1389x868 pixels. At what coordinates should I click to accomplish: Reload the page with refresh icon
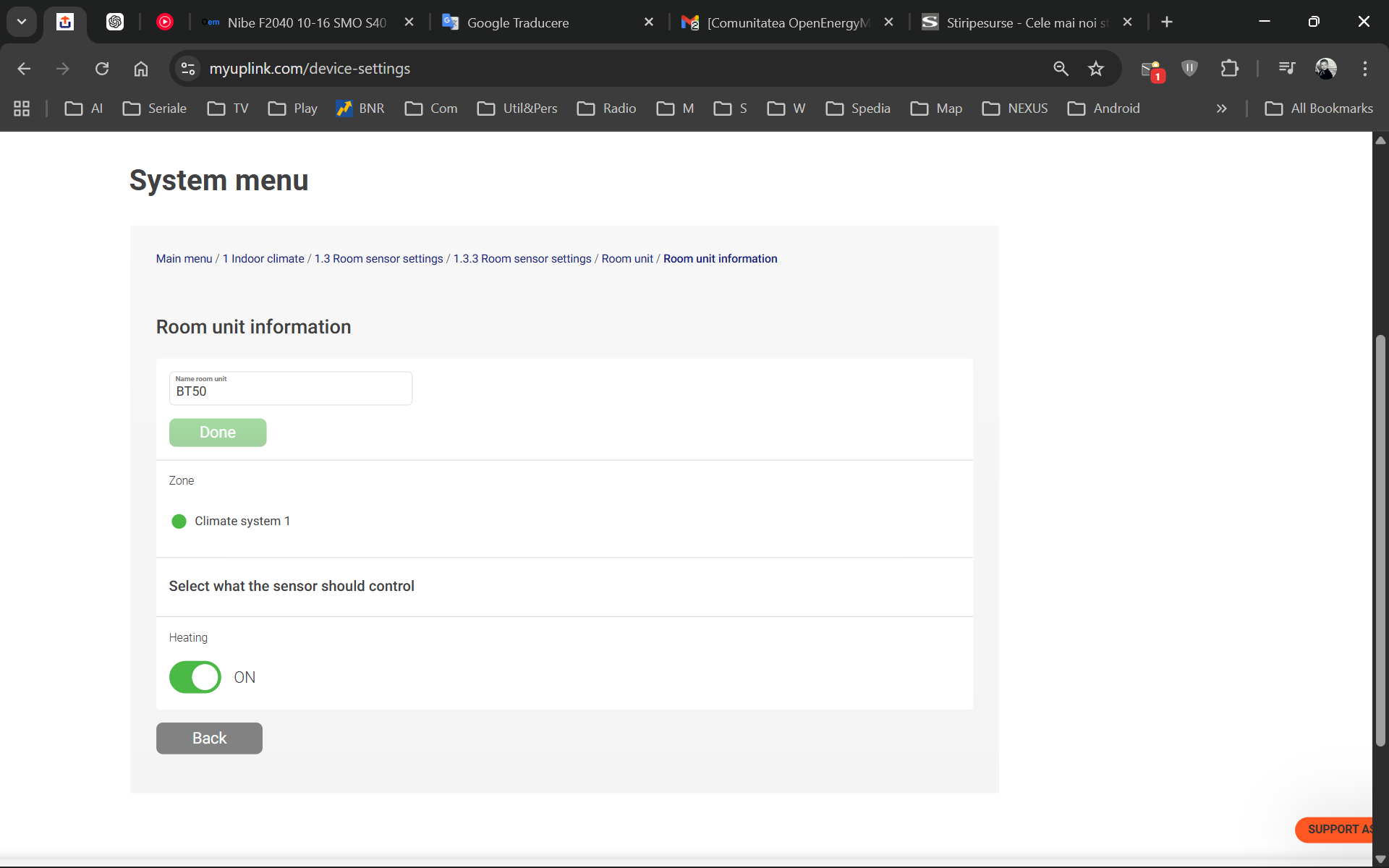[102, 69]
